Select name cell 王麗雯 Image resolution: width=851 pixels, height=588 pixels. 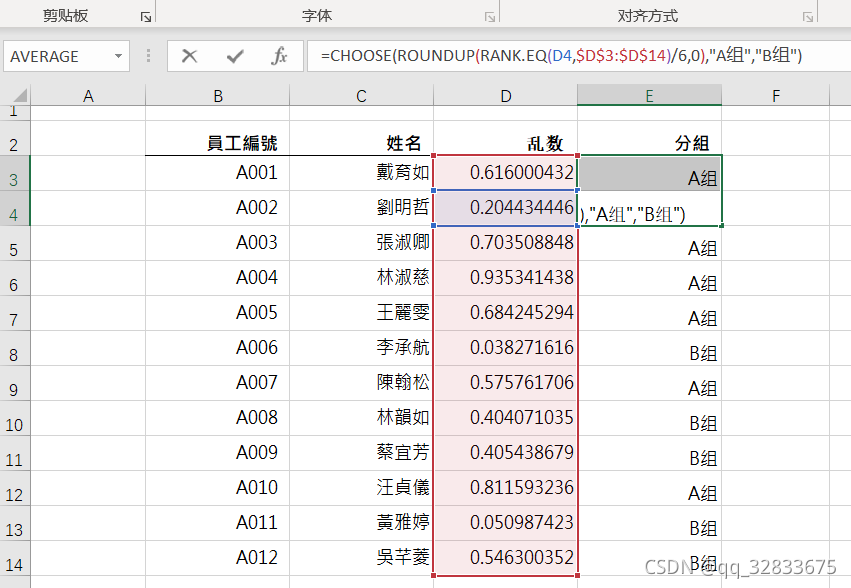361,313
